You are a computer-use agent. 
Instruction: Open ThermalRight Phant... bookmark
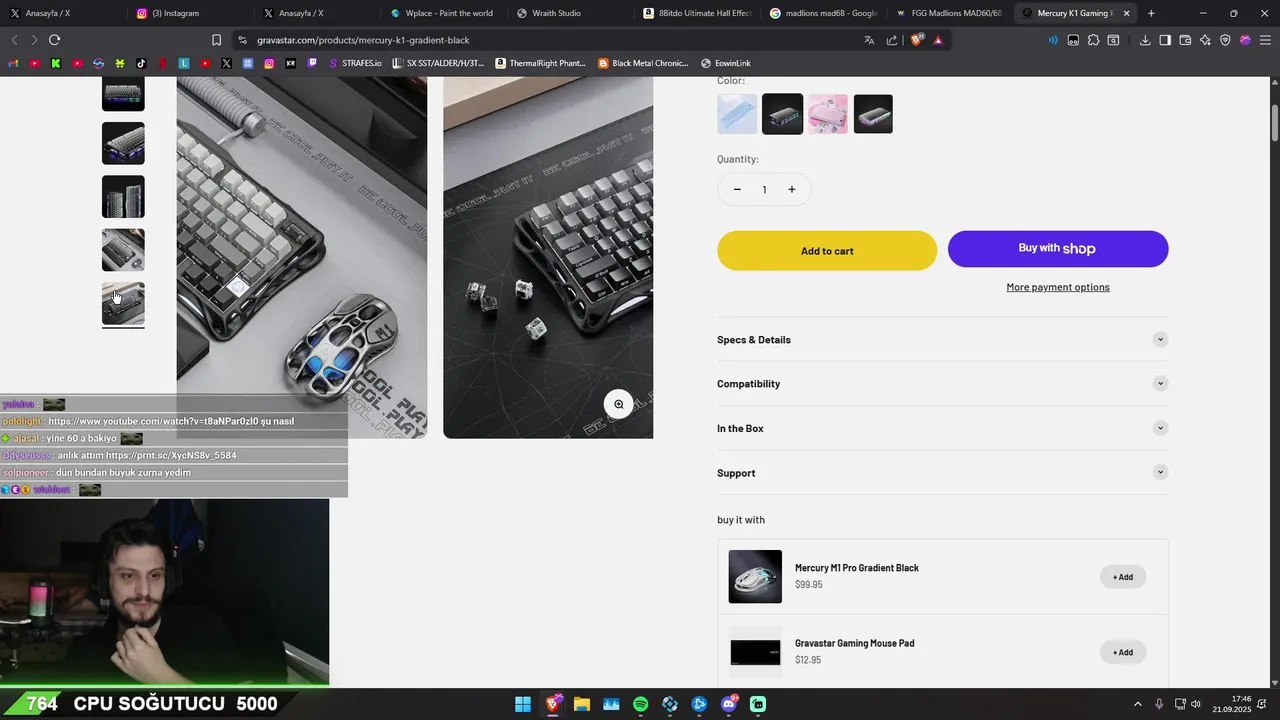(x=540, y=63)
